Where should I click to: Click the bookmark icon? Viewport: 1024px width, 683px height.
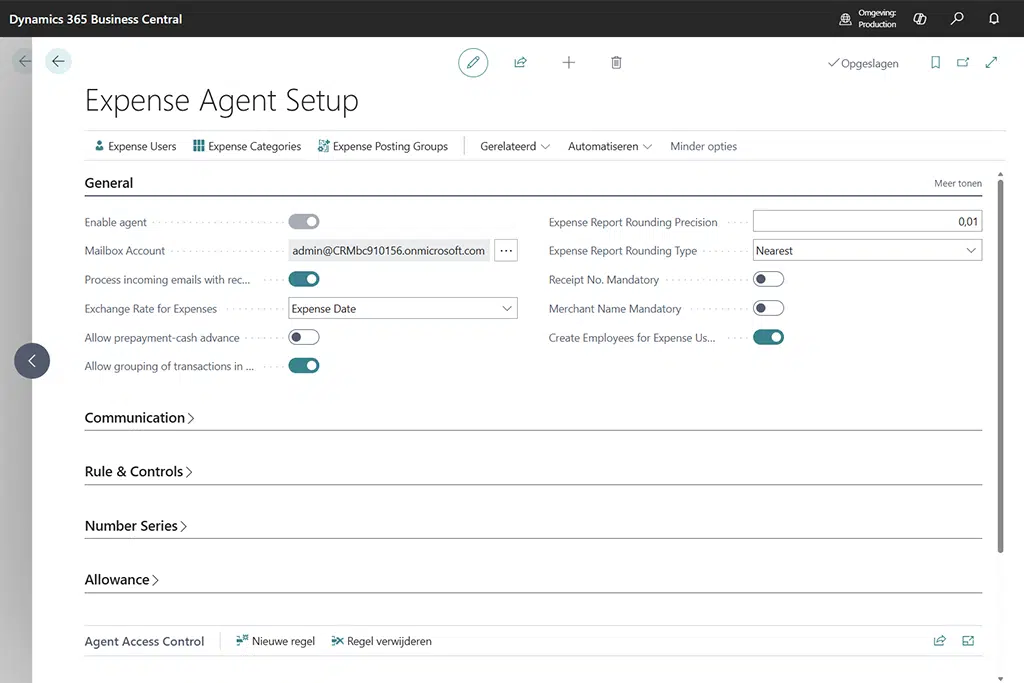click(935, 63)
